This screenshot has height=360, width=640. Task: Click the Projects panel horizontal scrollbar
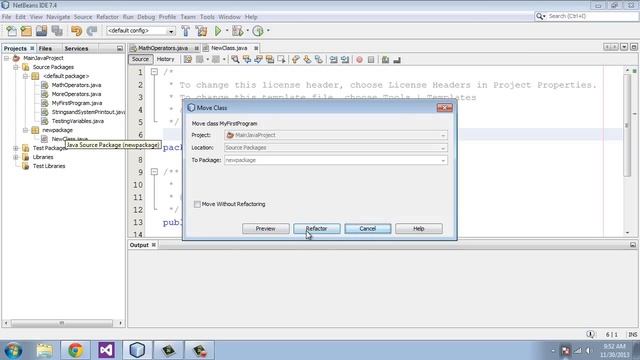62,323
